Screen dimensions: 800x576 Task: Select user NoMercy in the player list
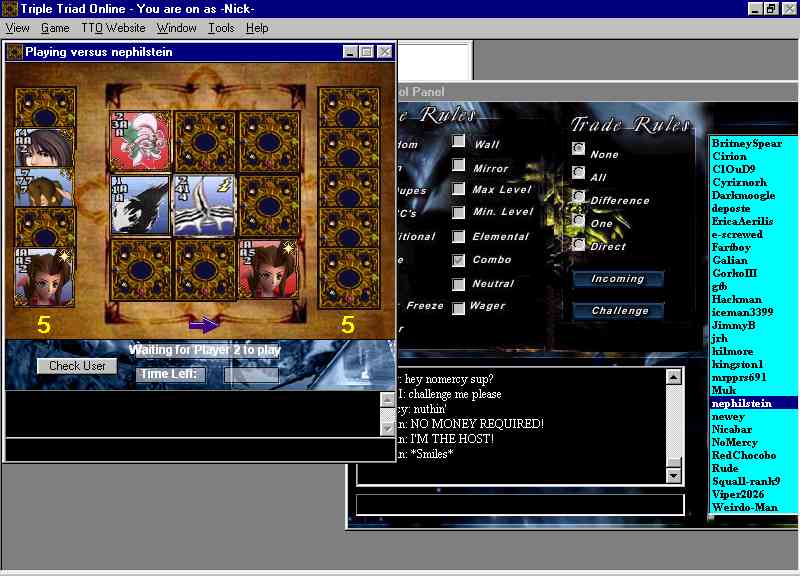coord(735,442)
